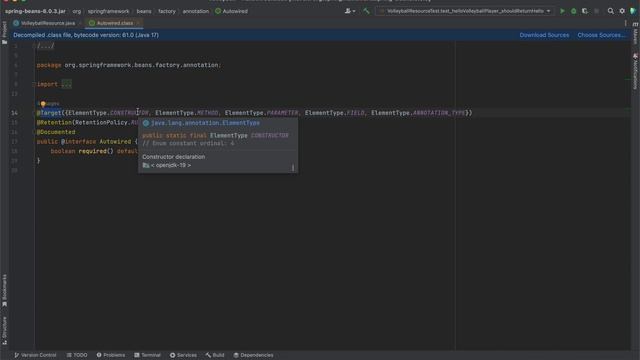640x360 pixels.
Task: Open IDE settings gear icon
Action: 622,11
